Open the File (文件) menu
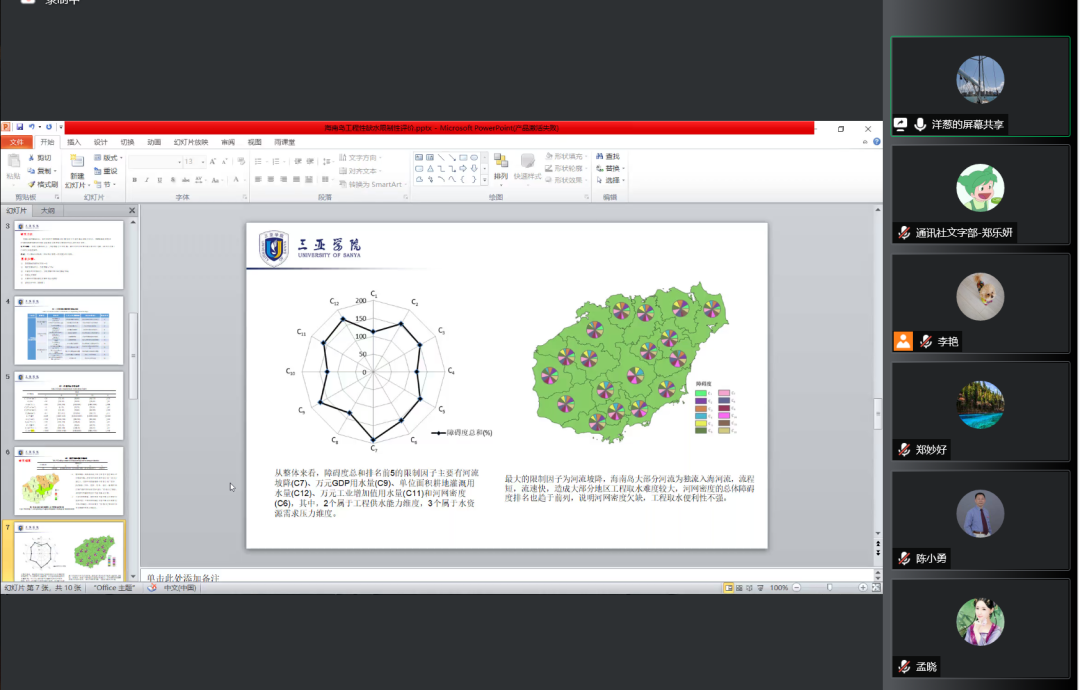Screen dimensions: 1080x690 [16, 142]
